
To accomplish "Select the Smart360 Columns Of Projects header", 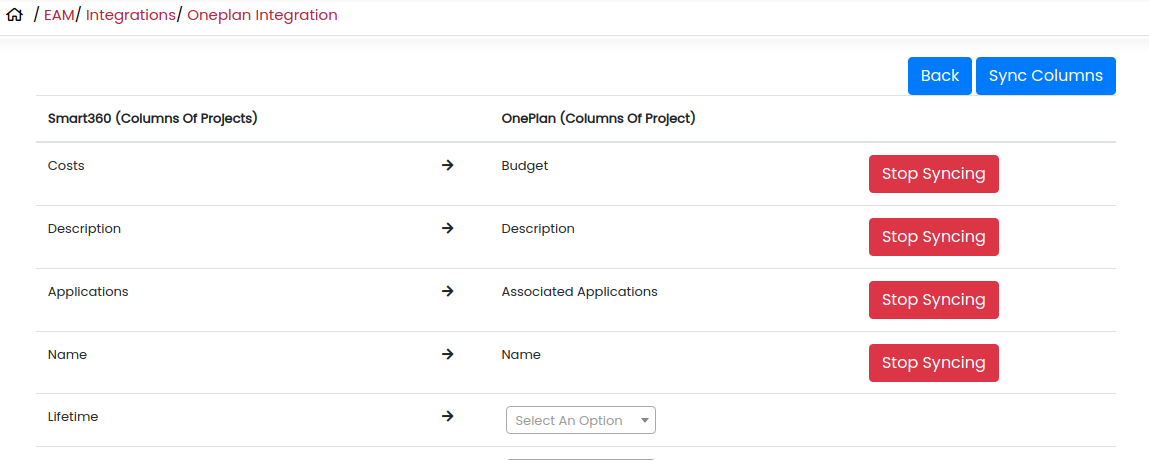I will pyautogui.click(x=152, y=118).
